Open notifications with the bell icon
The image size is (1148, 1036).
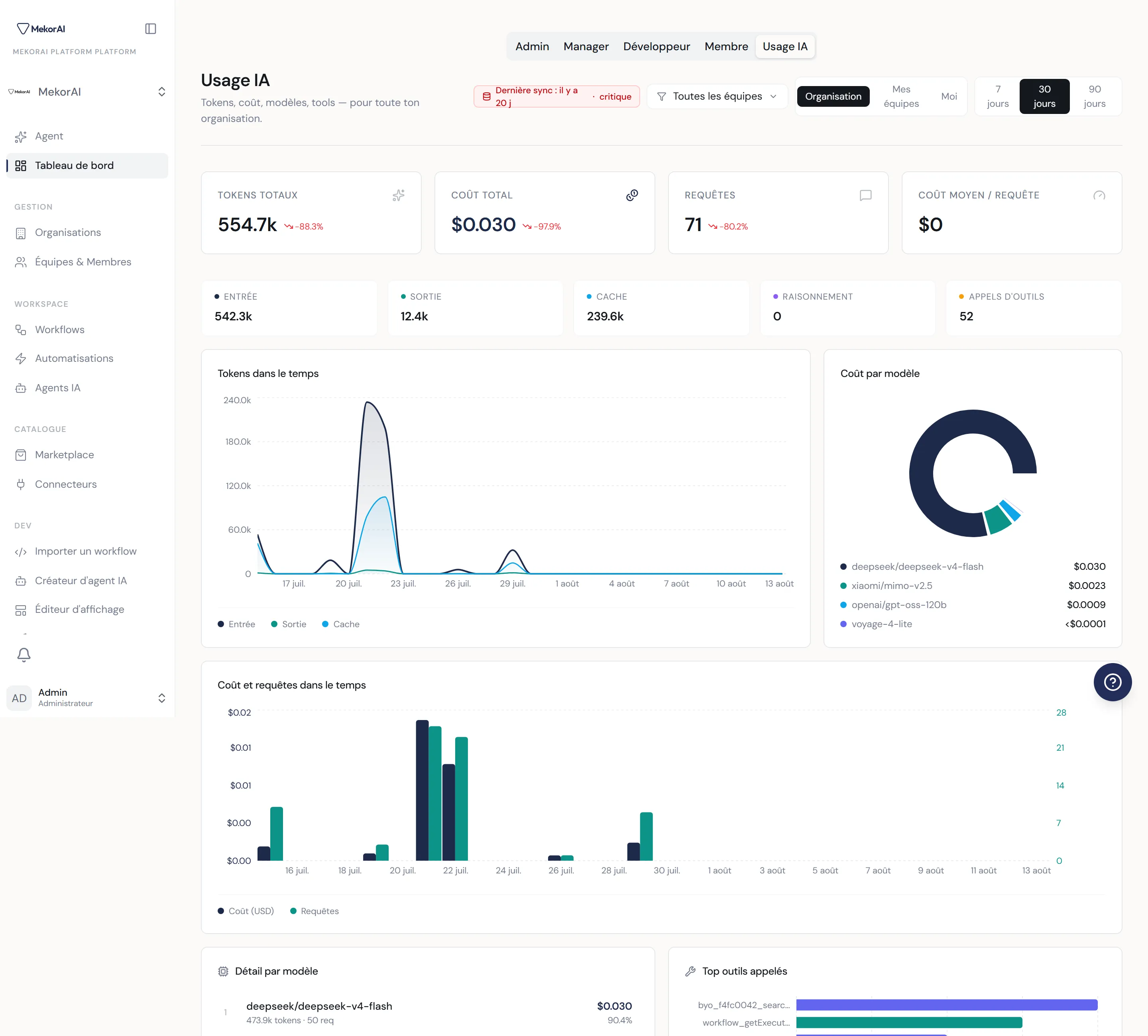click(24, 655)
